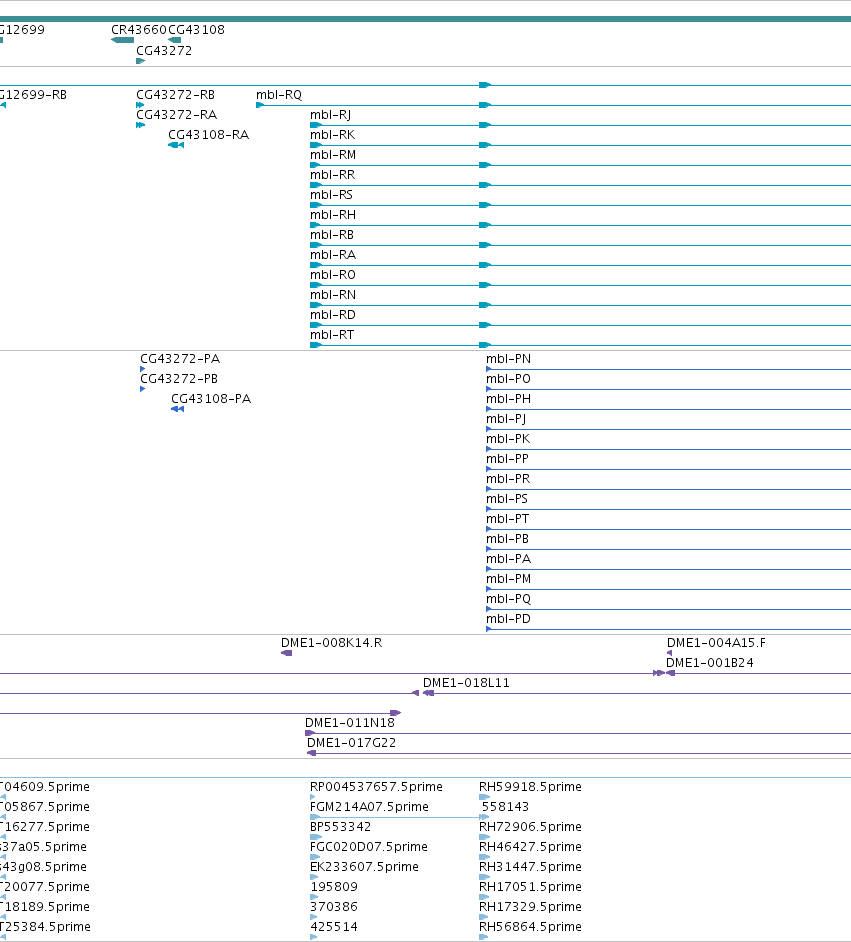Viewport: 851px width, 942px height.
Task: Select transcript mbl-RJ
Action: (x=330, y=114)
